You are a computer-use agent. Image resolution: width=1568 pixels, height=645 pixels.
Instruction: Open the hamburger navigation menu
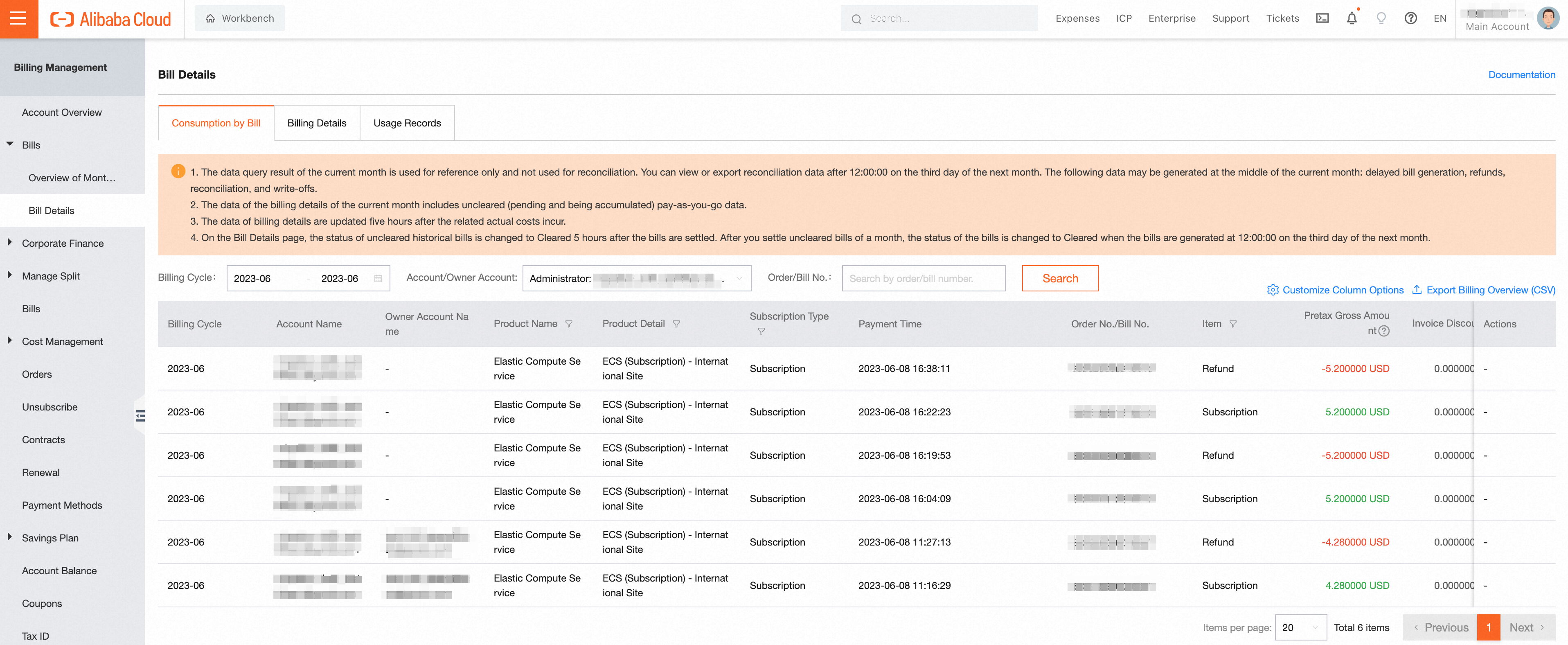click(18, 18)
